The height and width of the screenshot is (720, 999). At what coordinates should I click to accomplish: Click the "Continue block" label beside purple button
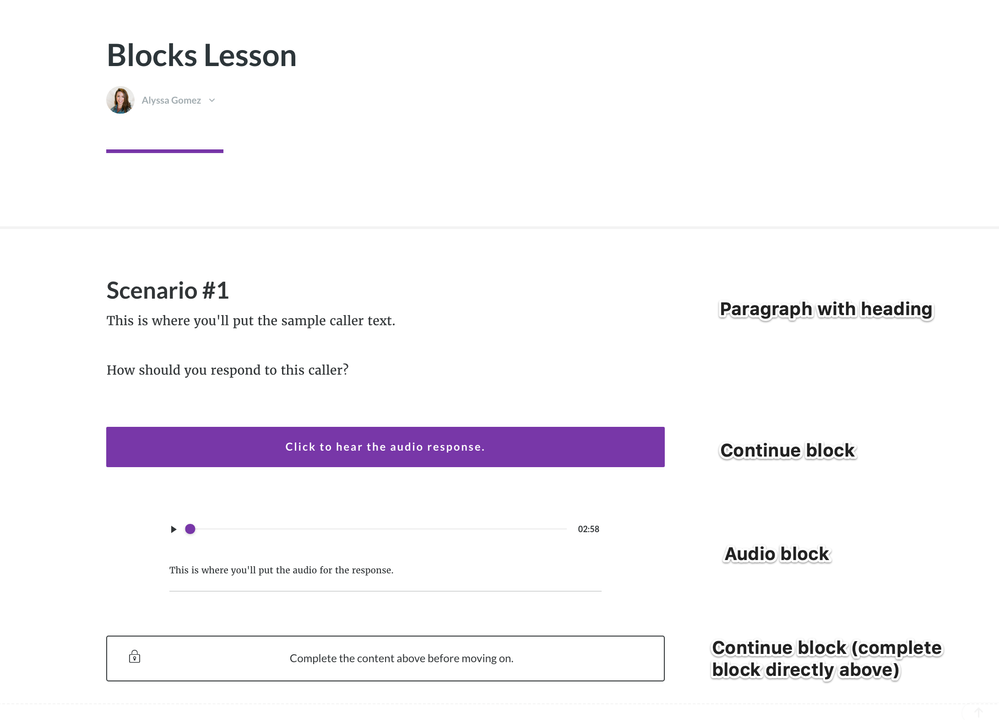pyautogui.click(x=787, y=450)
